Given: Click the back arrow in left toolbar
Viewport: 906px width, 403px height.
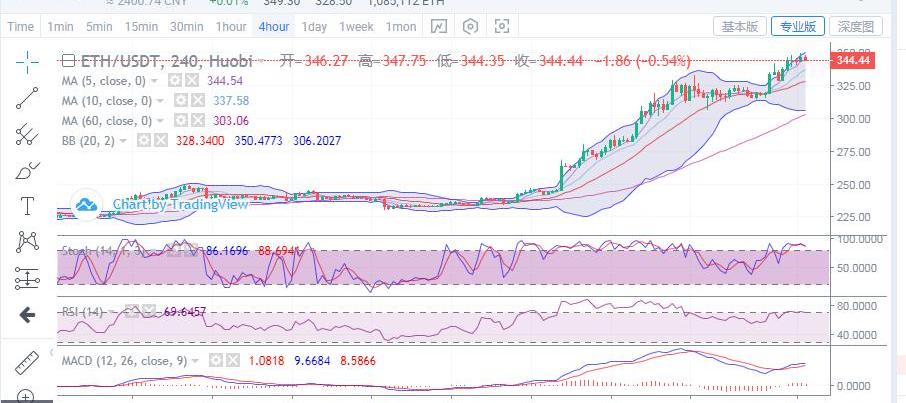Looking at the screenshot, I should [x=27, y=315].
